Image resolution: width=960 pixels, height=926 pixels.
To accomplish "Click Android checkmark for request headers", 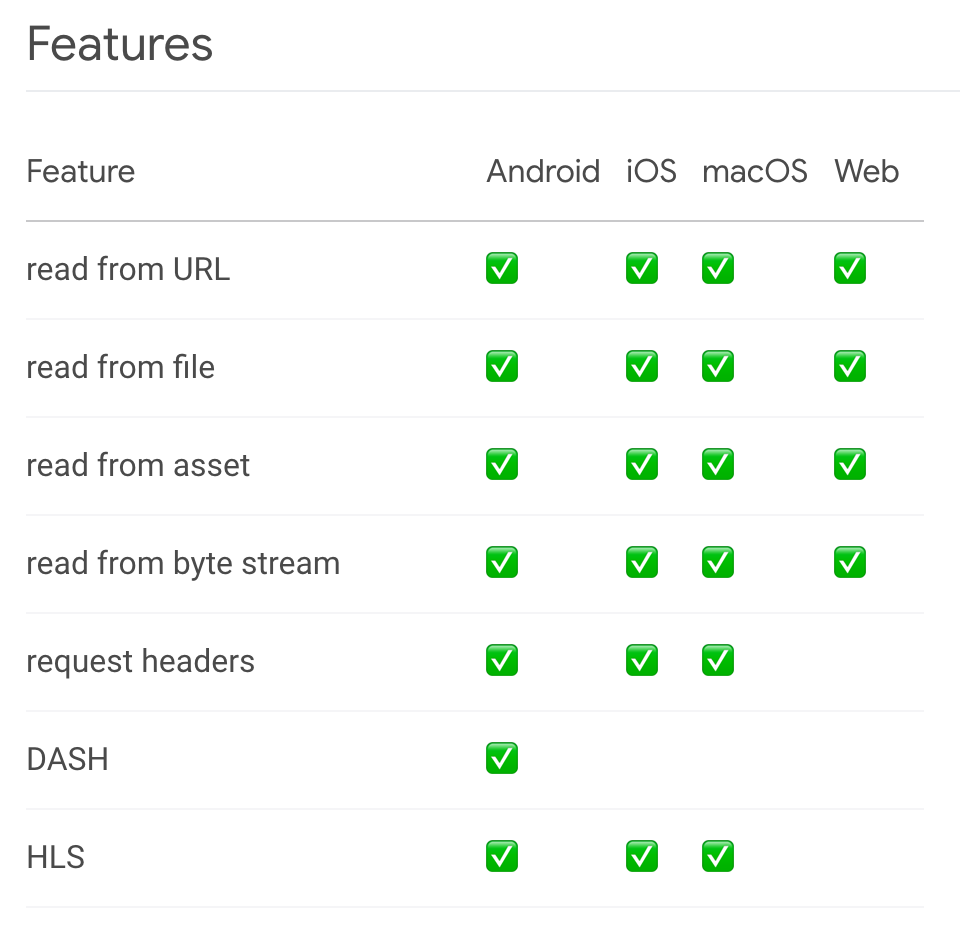I will tap(502, 661).
